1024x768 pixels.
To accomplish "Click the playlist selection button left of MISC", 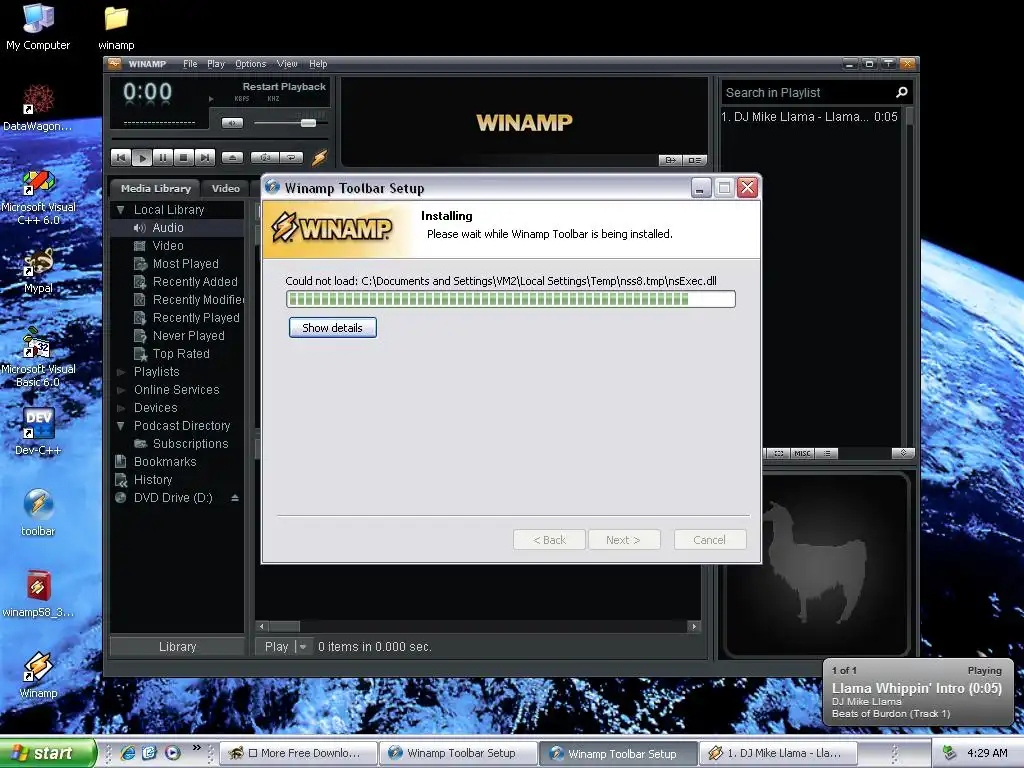I will point(778,453).
